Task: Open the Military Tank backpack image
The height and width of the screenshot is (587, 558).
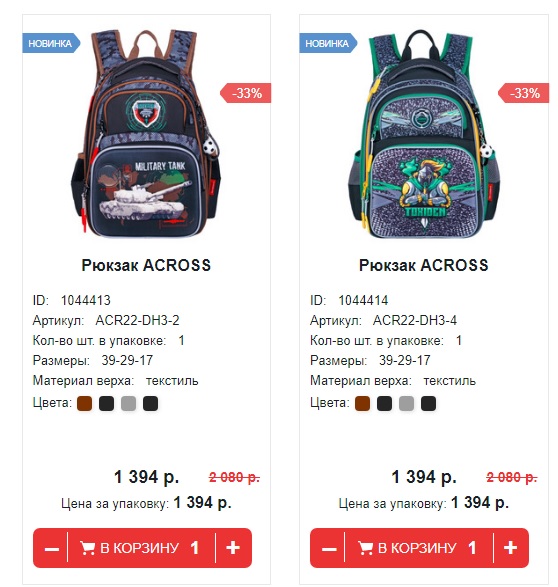Action: coord(146,133)
